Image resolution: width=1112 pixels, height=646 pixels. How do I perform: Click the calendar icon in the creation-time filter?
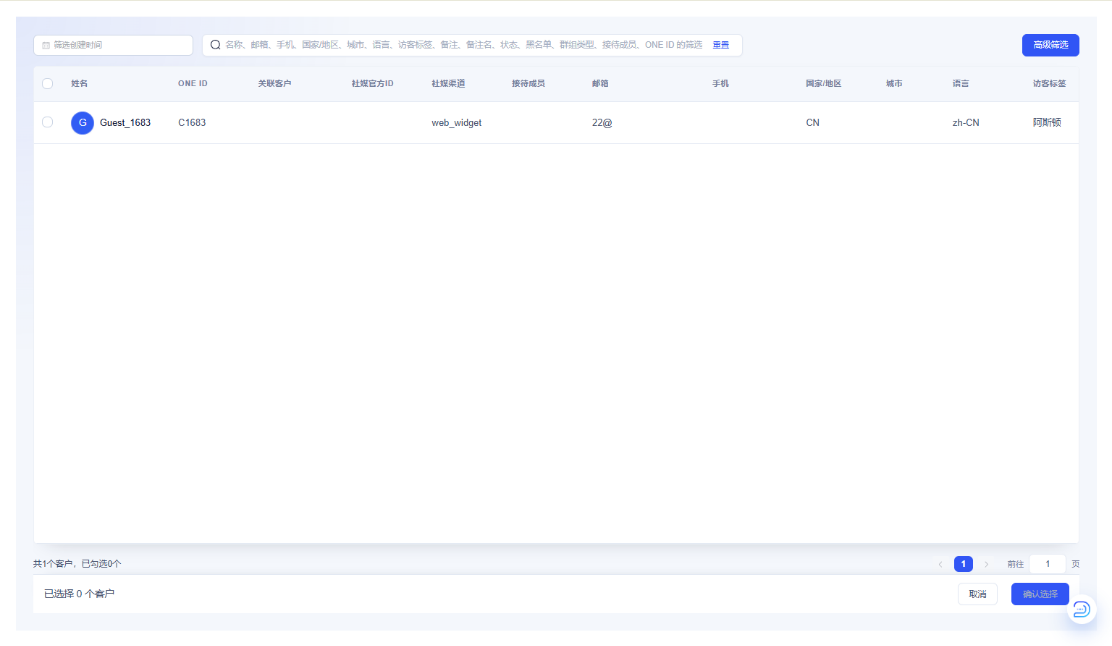pyautogui.click(x=46, y=45)
